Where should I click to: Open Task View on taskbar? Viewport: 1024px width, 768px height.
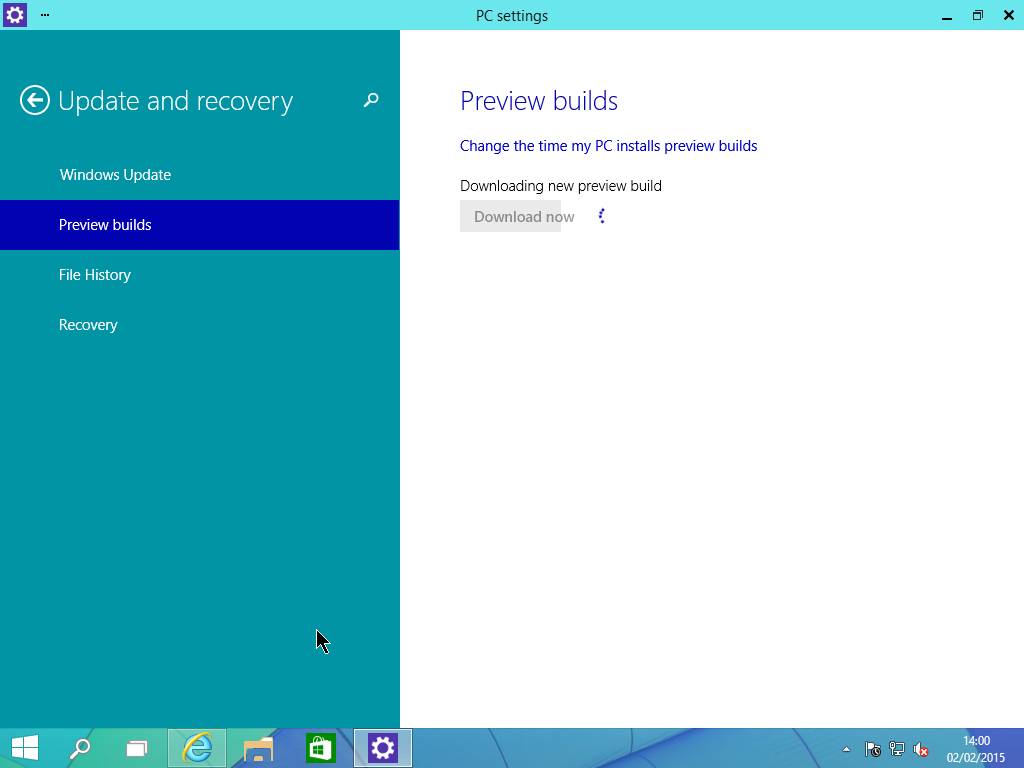tap(136, 748)
